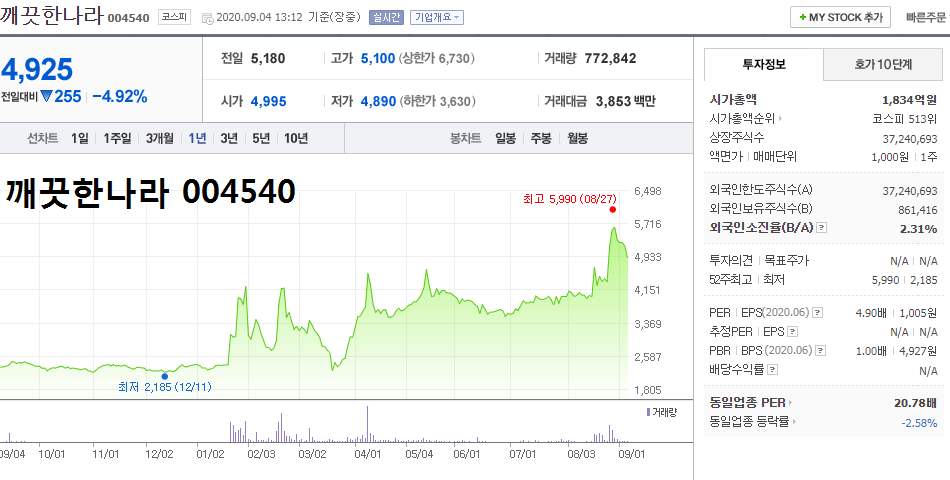Click the 시가 price 4,995
Image resolution: width=950 pixels, height=480 pixels.
(x=268, y=101)
